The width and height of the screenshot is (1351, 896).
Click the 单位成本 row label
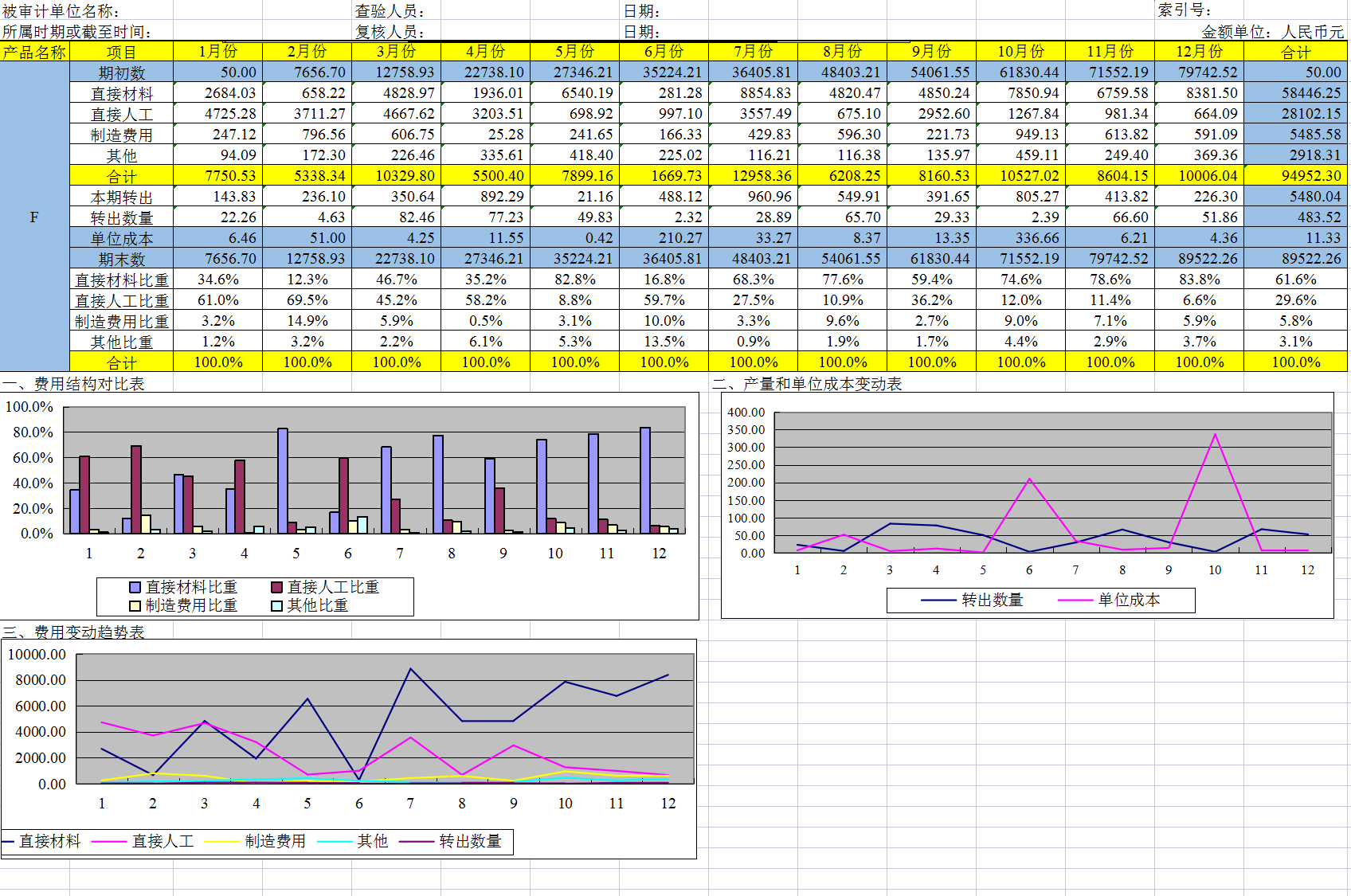click(121, 238)
